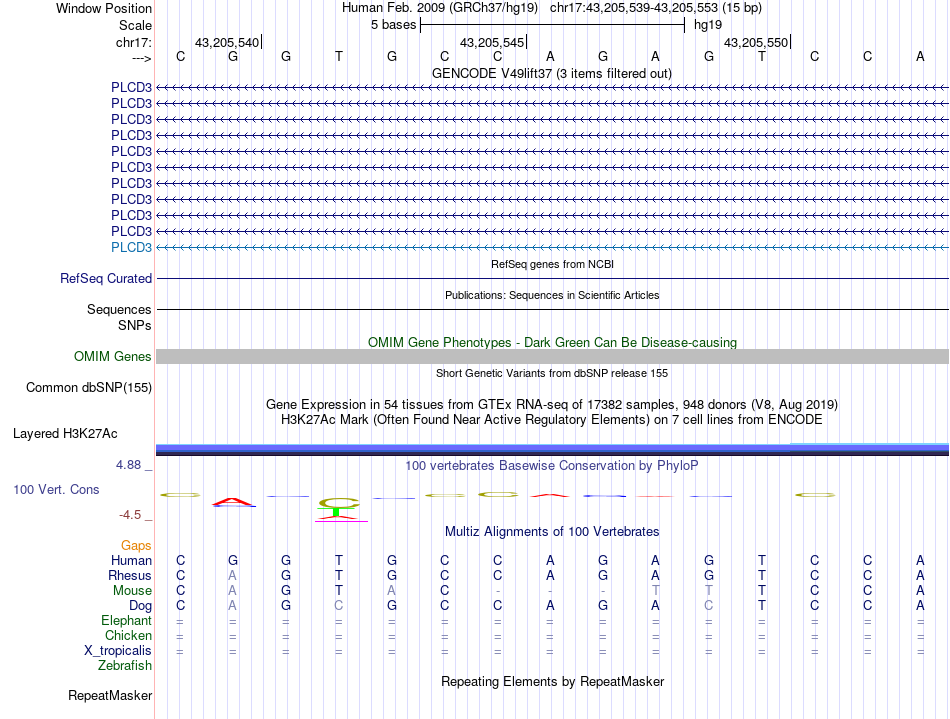
Task: Select the Elephant alignment row label
Action: pos(126,621)
